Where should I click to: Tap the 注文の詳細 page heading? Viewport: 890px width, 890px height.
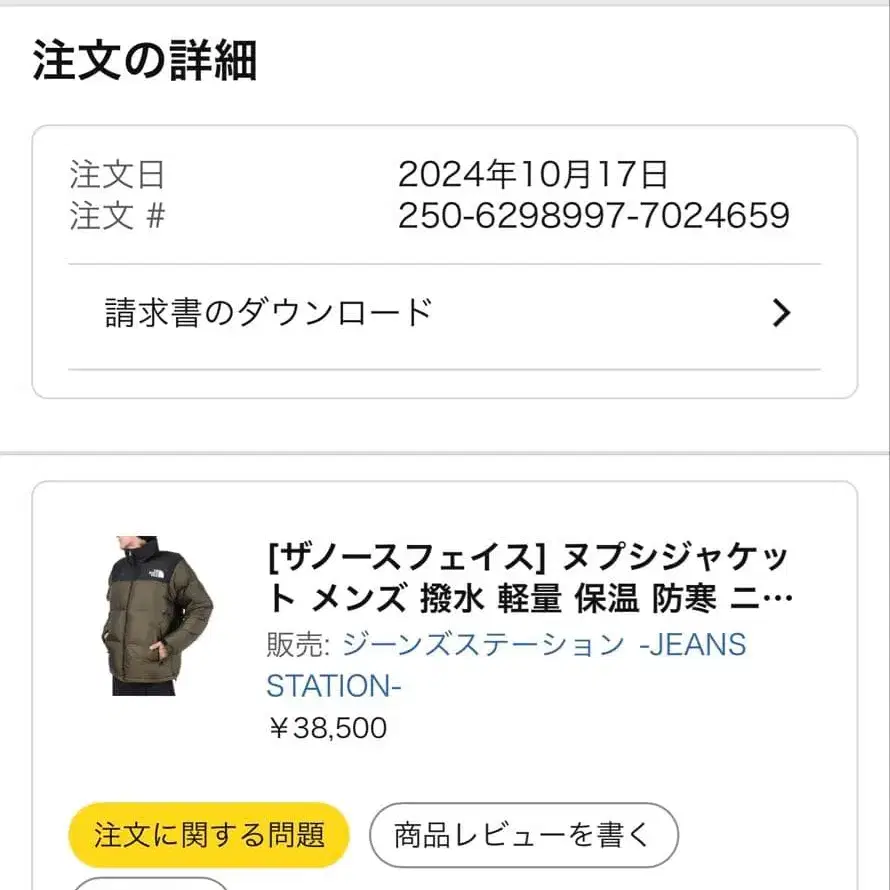click(x=146, y=61)
